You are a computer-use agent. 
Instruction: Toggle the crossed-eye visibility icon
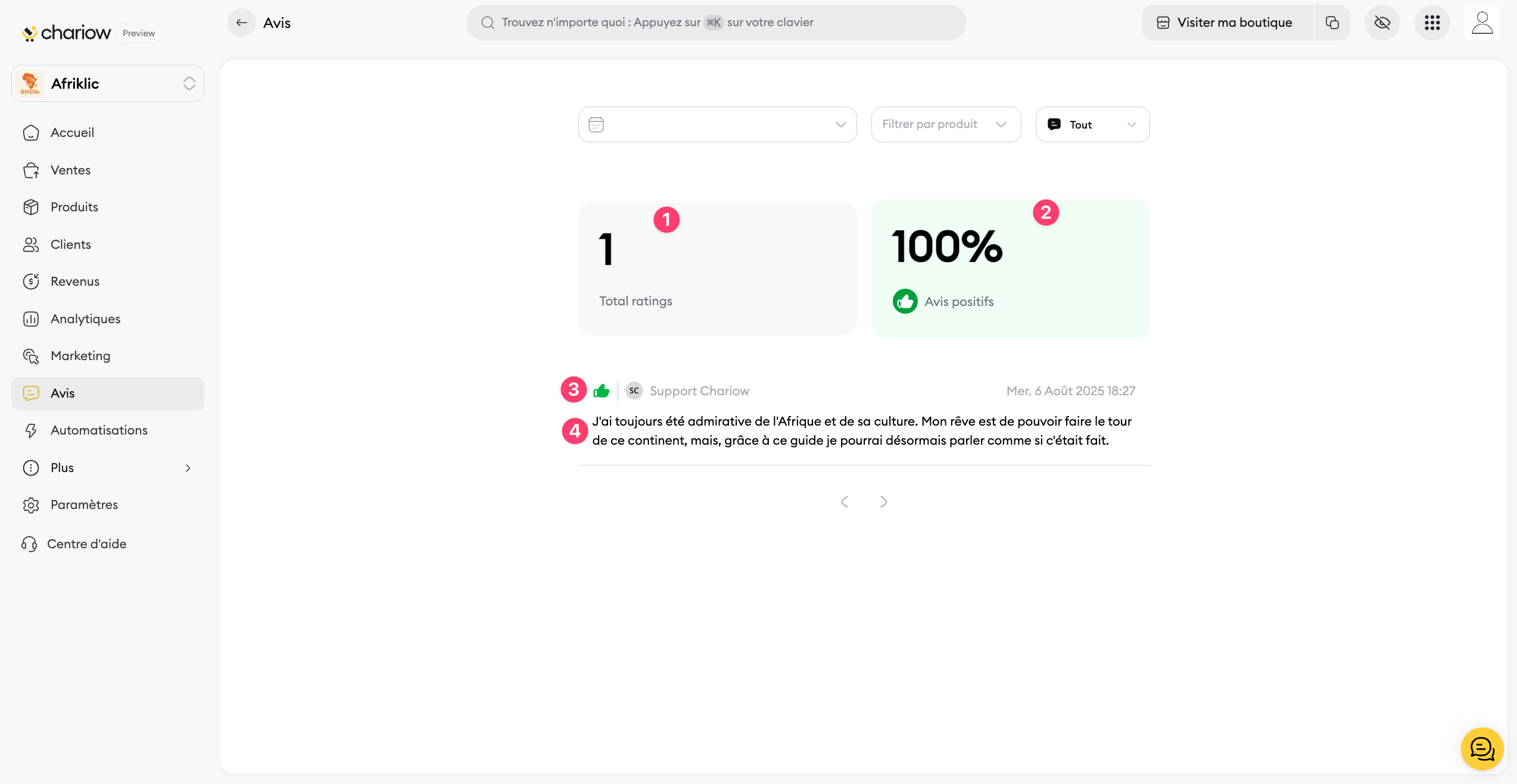tap(1382, 23)
